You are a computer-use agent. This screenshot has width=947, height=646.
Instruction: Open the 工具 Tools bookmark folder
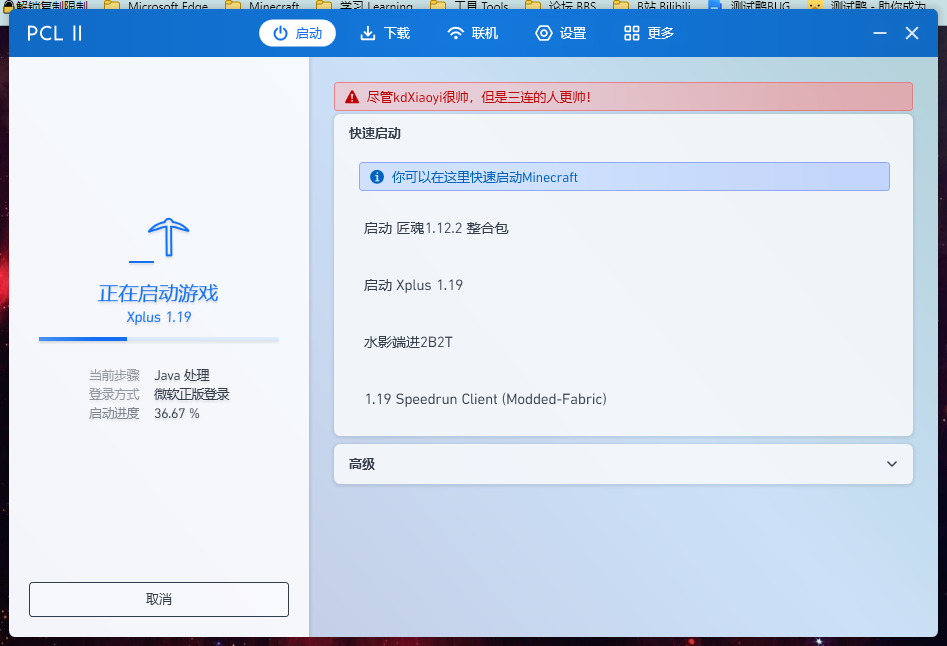pos(469,5)
